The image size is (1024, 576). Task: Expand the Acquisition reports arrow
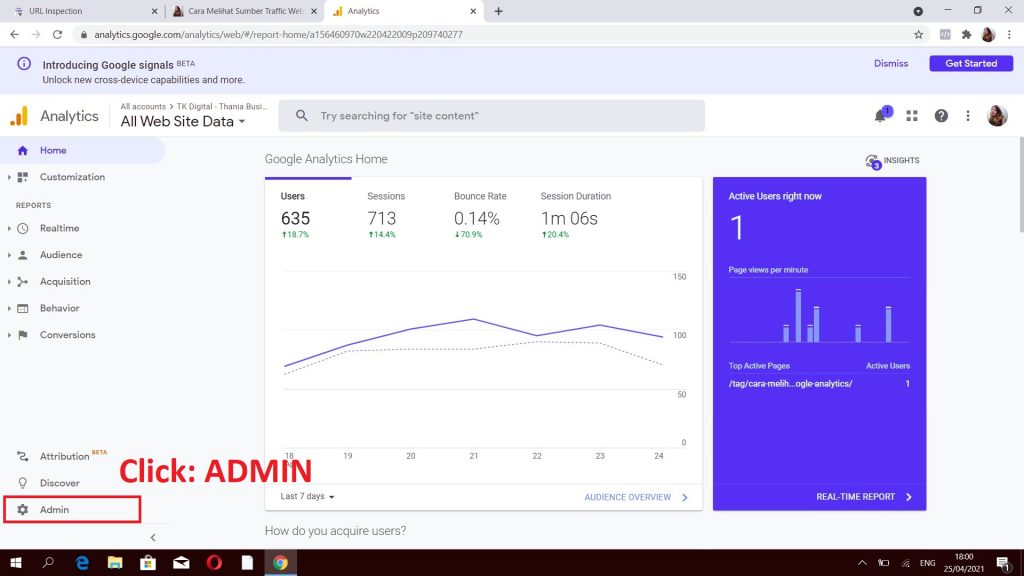coord(9,281)
